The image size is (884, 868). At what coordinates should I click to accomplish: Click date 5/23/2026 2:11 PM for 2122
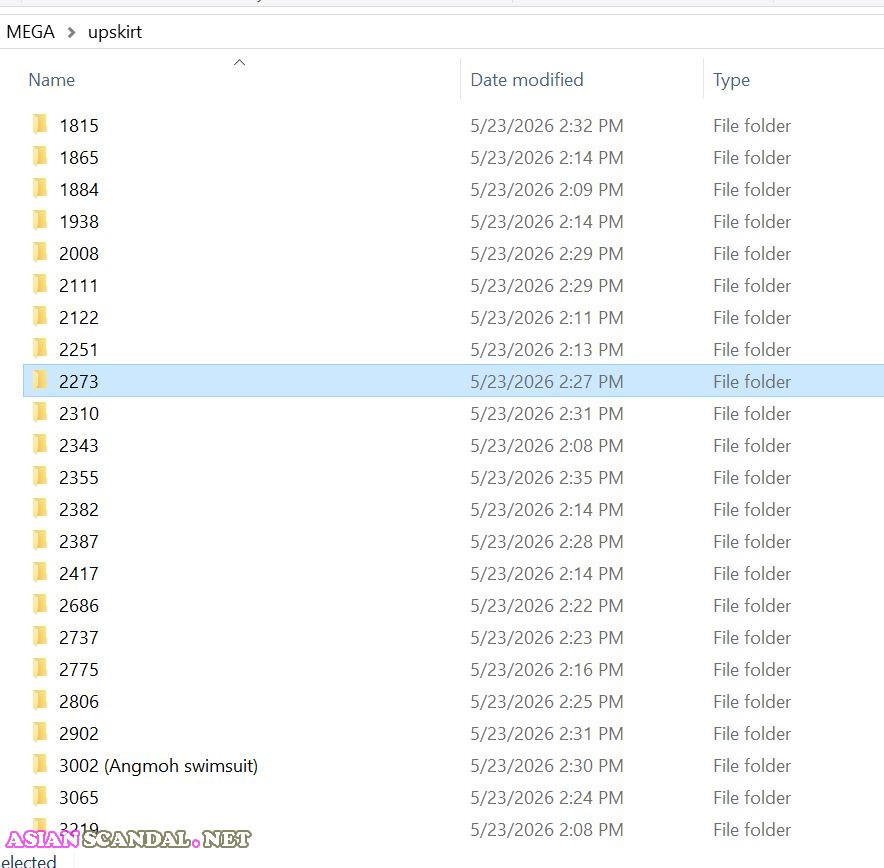[547, 317]
